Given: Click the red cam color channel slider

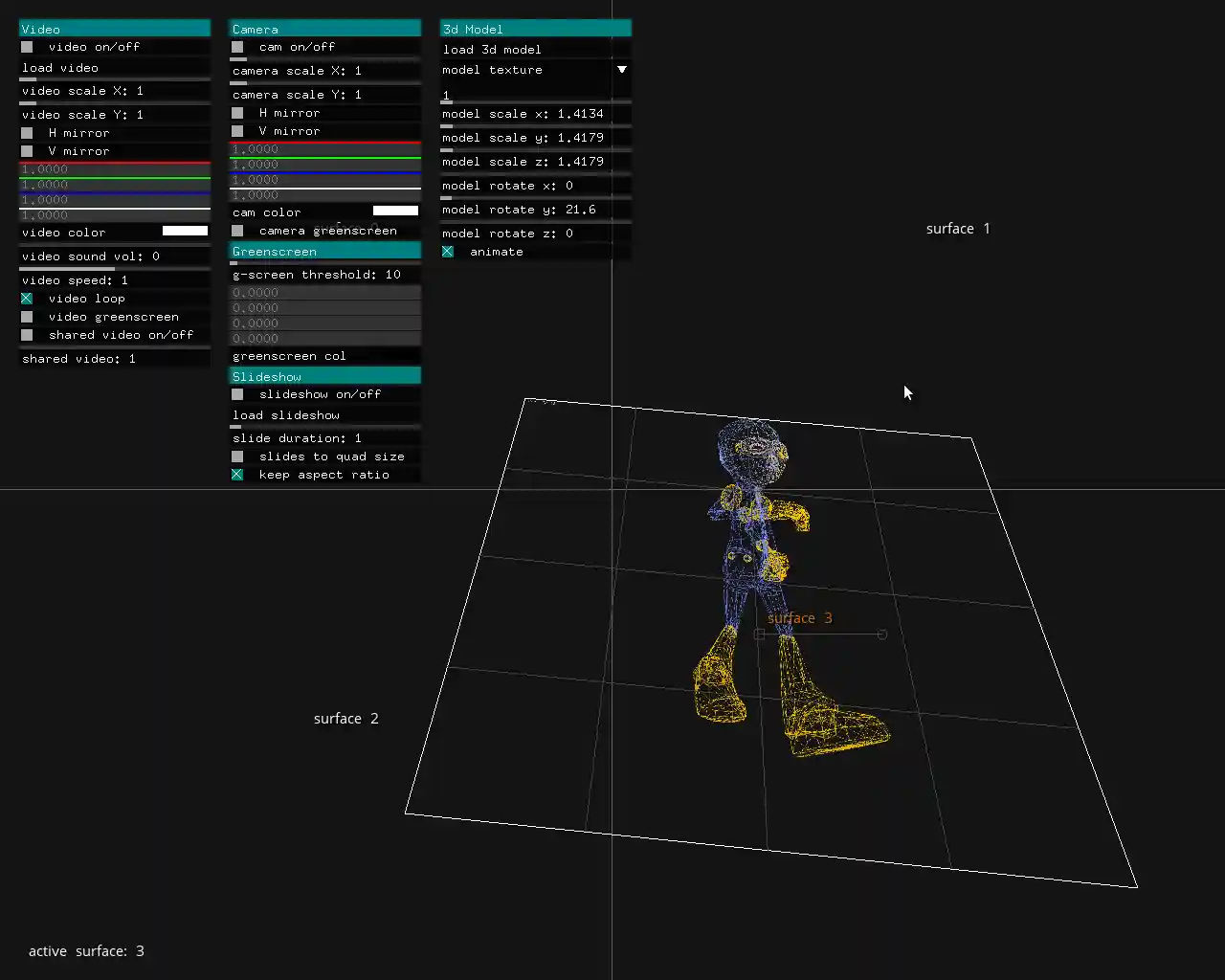Looking at the screenshot, I should tap(325, 149).
